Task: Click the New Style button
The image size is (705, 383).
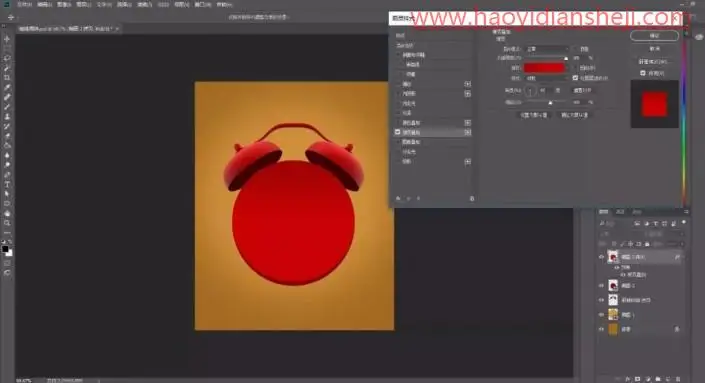Action: tap(654, 62)
